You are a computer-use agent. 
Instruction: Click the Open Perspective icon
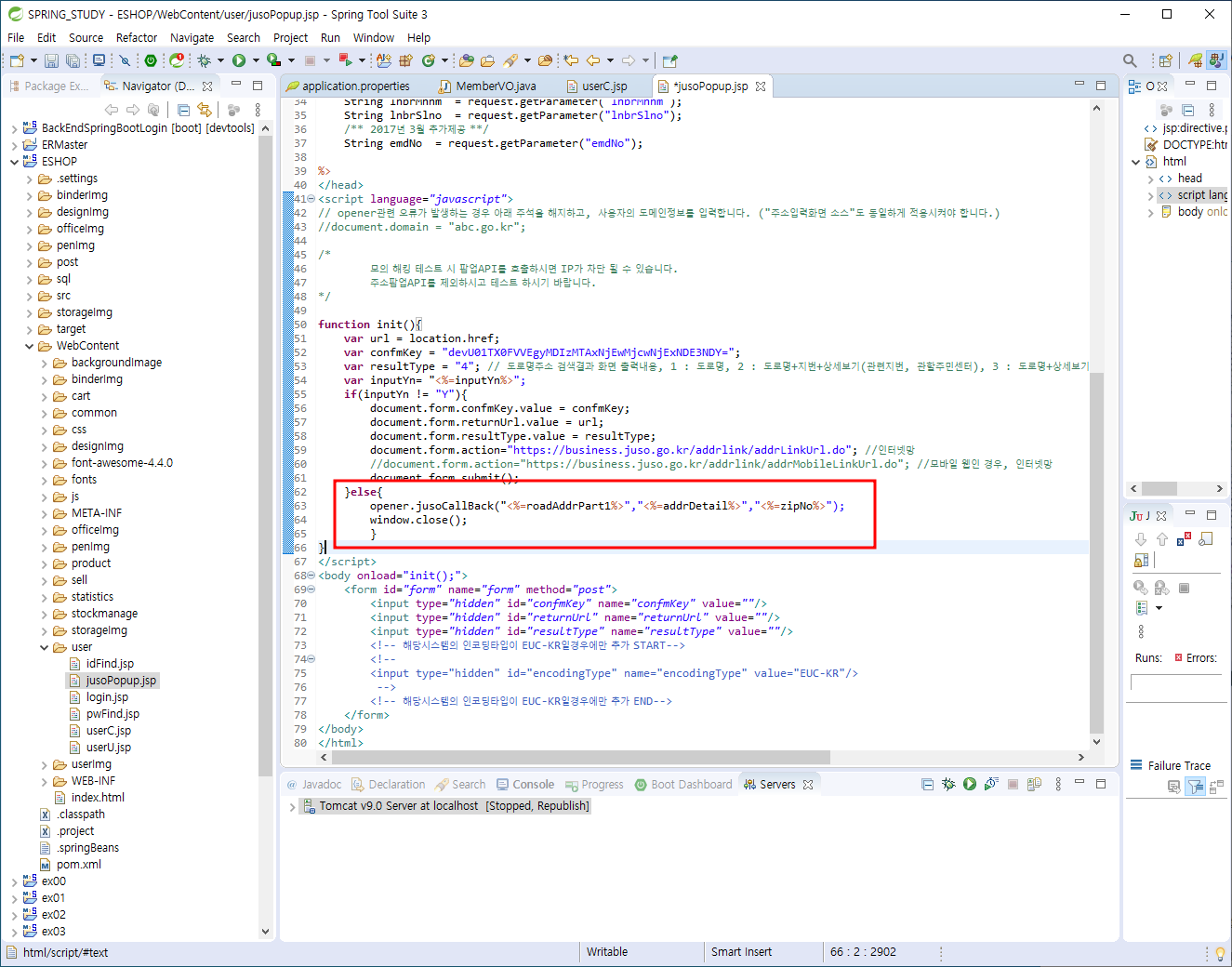pyautogui.click(x=1165, y=60)
